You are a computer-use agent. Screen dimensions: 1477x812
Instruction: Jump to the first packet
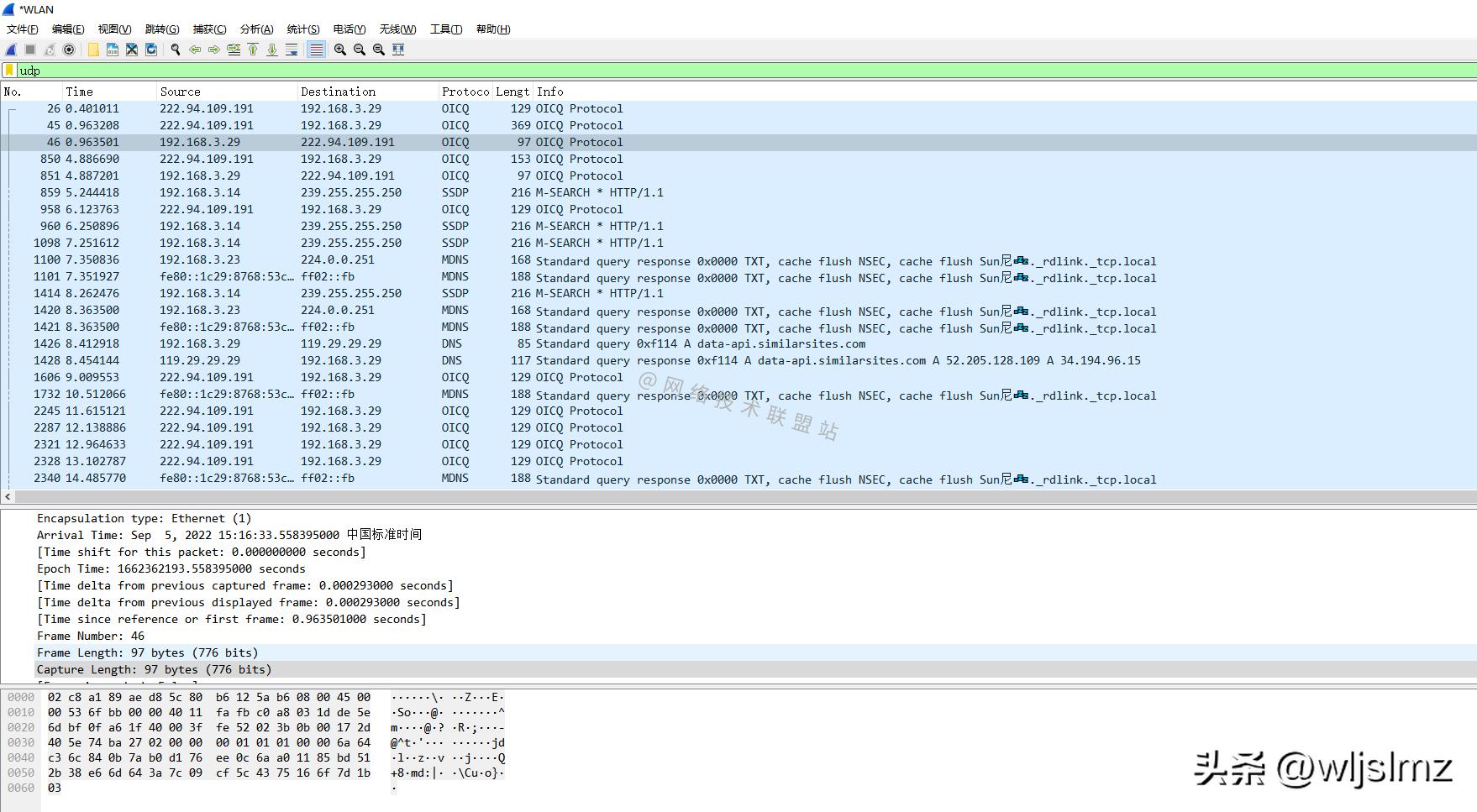coord(253,50)
